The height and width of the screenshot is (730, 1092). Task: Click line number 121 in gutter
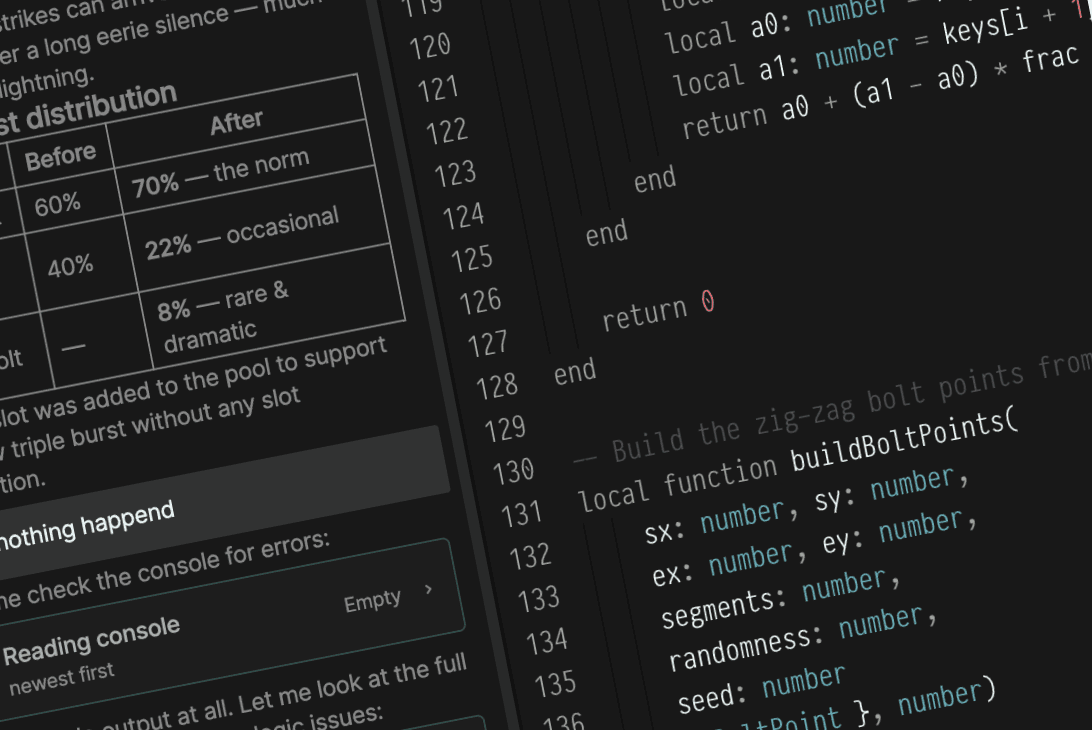438,89
